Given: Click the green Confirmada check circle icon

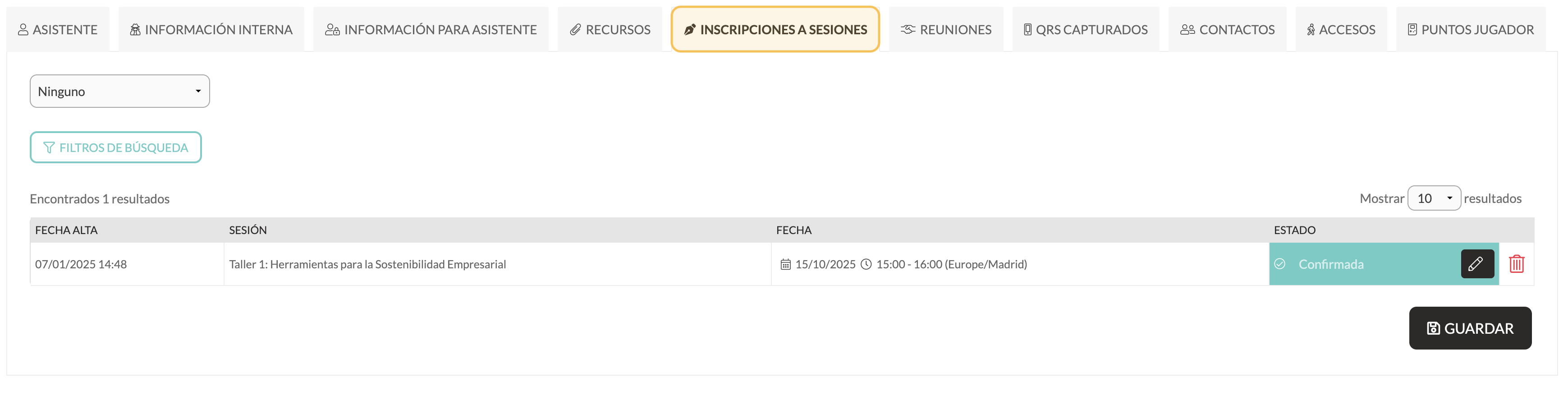Looking at the screenshot, I should click(x=1279, y=264).
